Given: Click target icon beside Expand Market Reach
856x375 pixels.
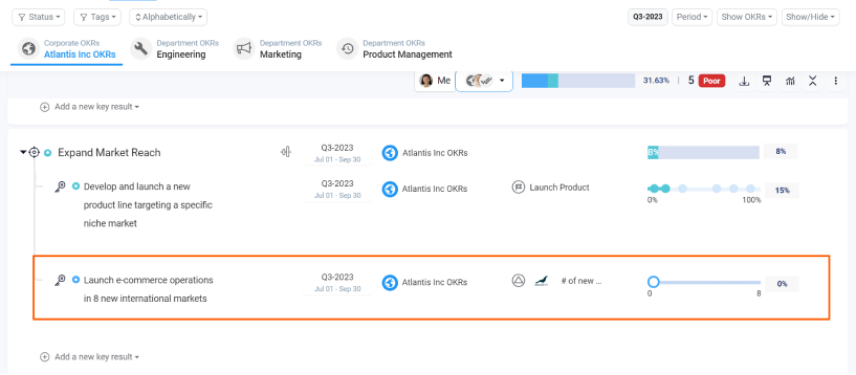Looking at the screenshot, I should tap(34, 152).
